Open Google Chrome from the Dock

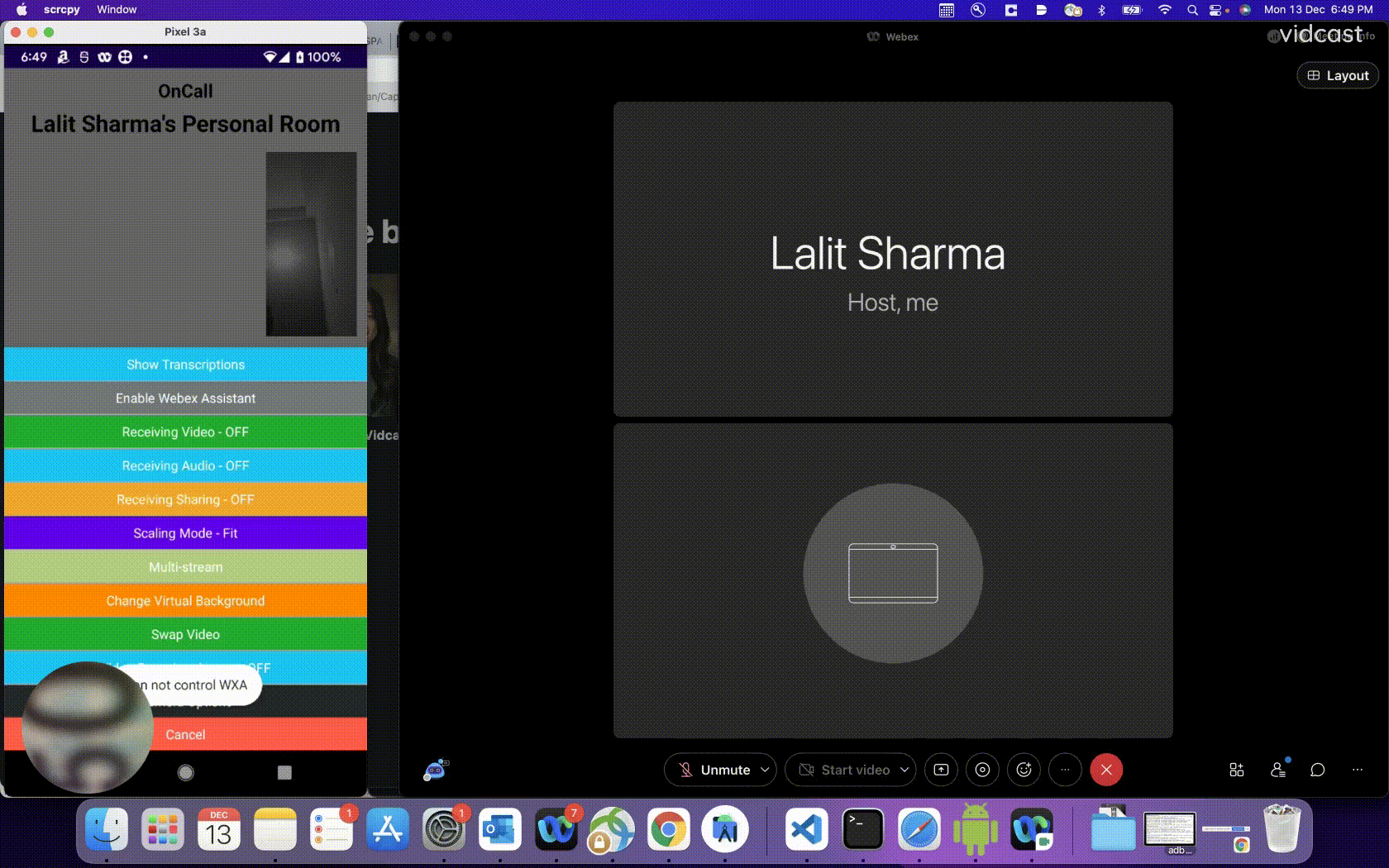point(669,829)
